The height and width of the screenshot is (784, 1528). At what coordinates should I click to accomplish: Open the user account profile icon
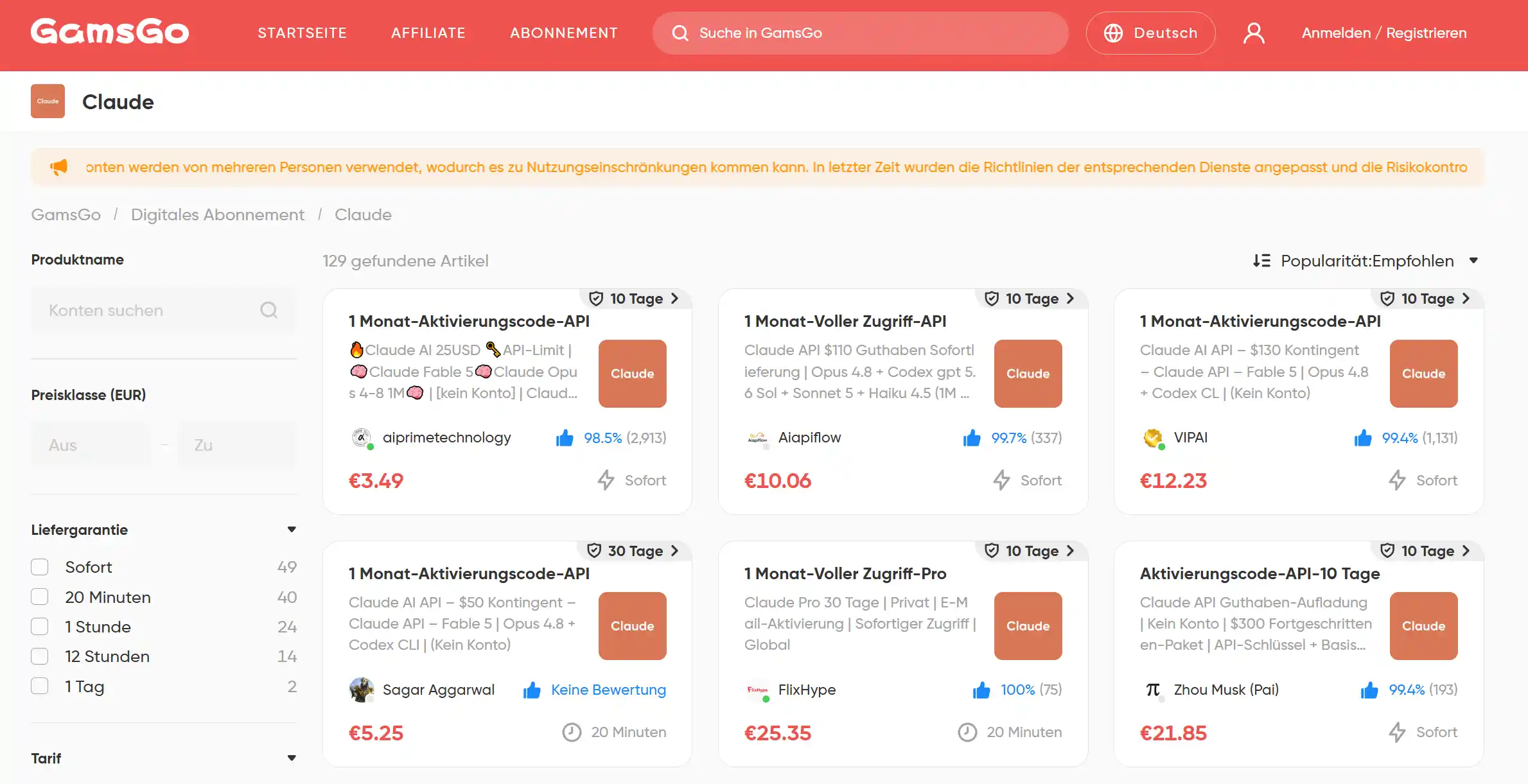coord(1254,33)
